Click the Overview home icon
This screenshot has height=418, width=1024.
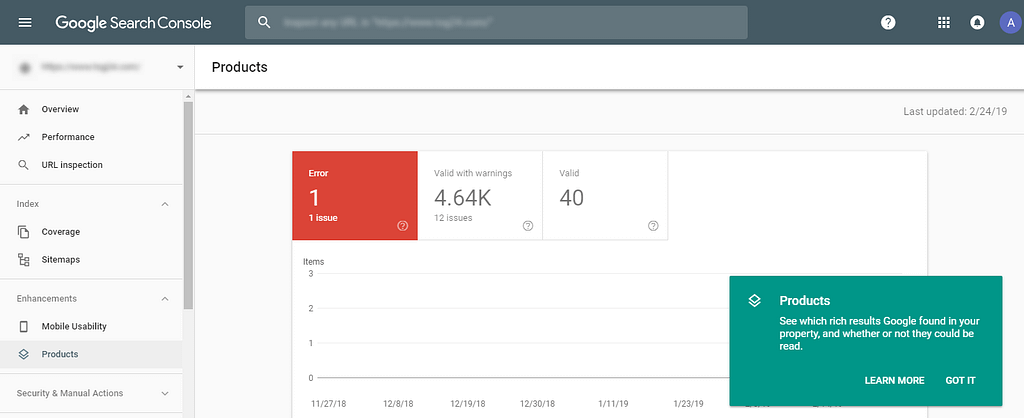(x=24, y=109)
